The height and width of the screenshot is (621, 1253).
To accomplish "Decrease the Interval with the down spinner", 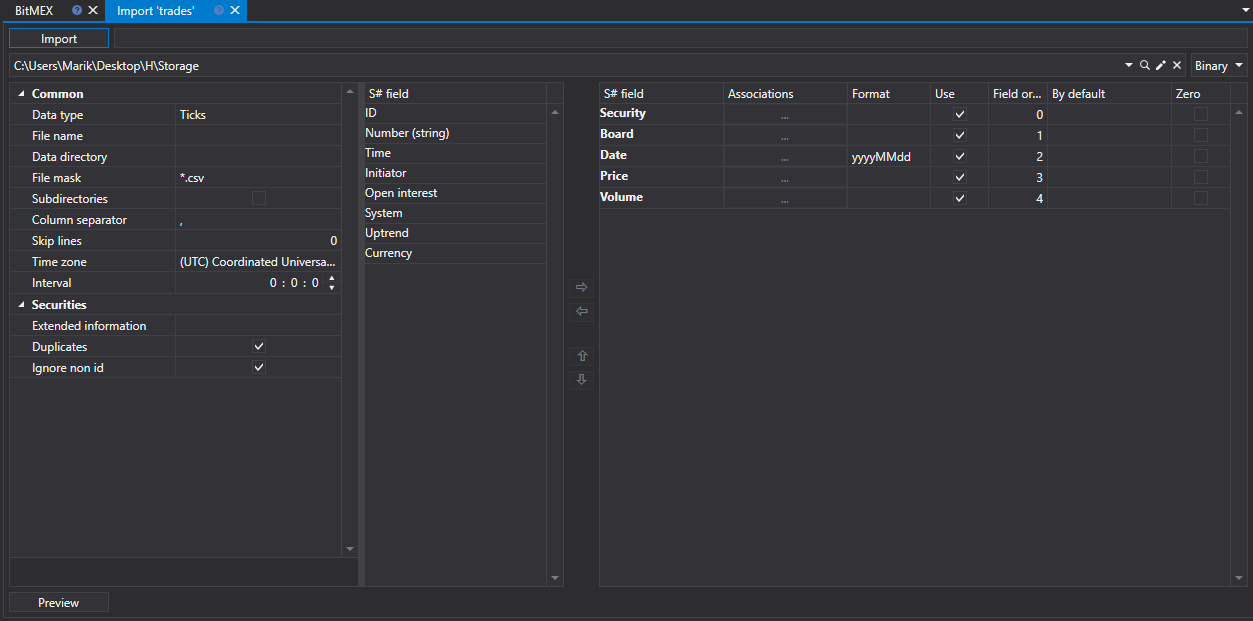I will click(x=332, y=288).
